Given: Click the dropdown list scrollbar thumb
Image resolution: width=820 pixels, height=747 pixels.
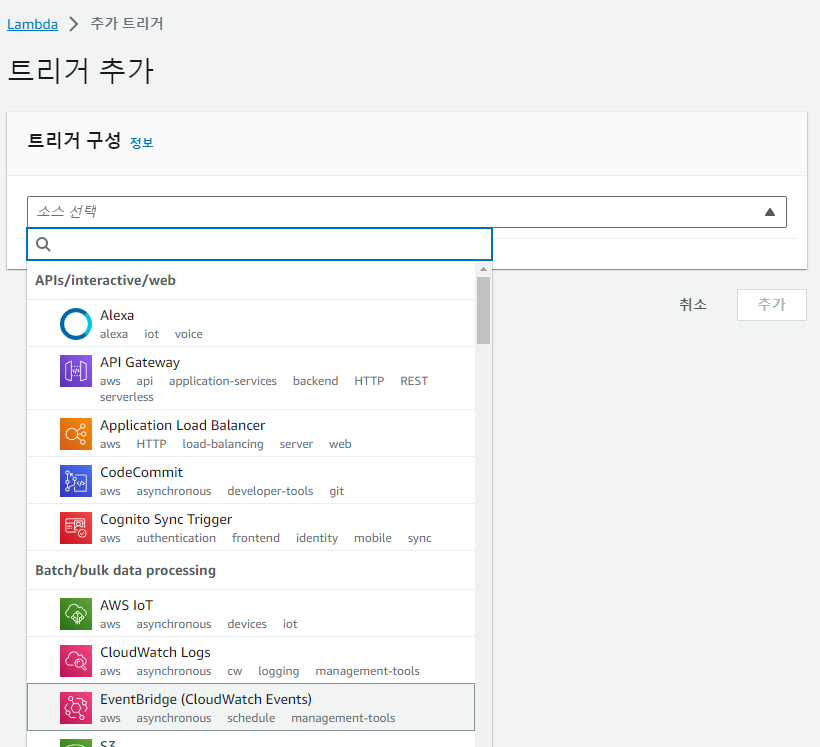Looking at the screenshot, I should [x=483, y=310].
